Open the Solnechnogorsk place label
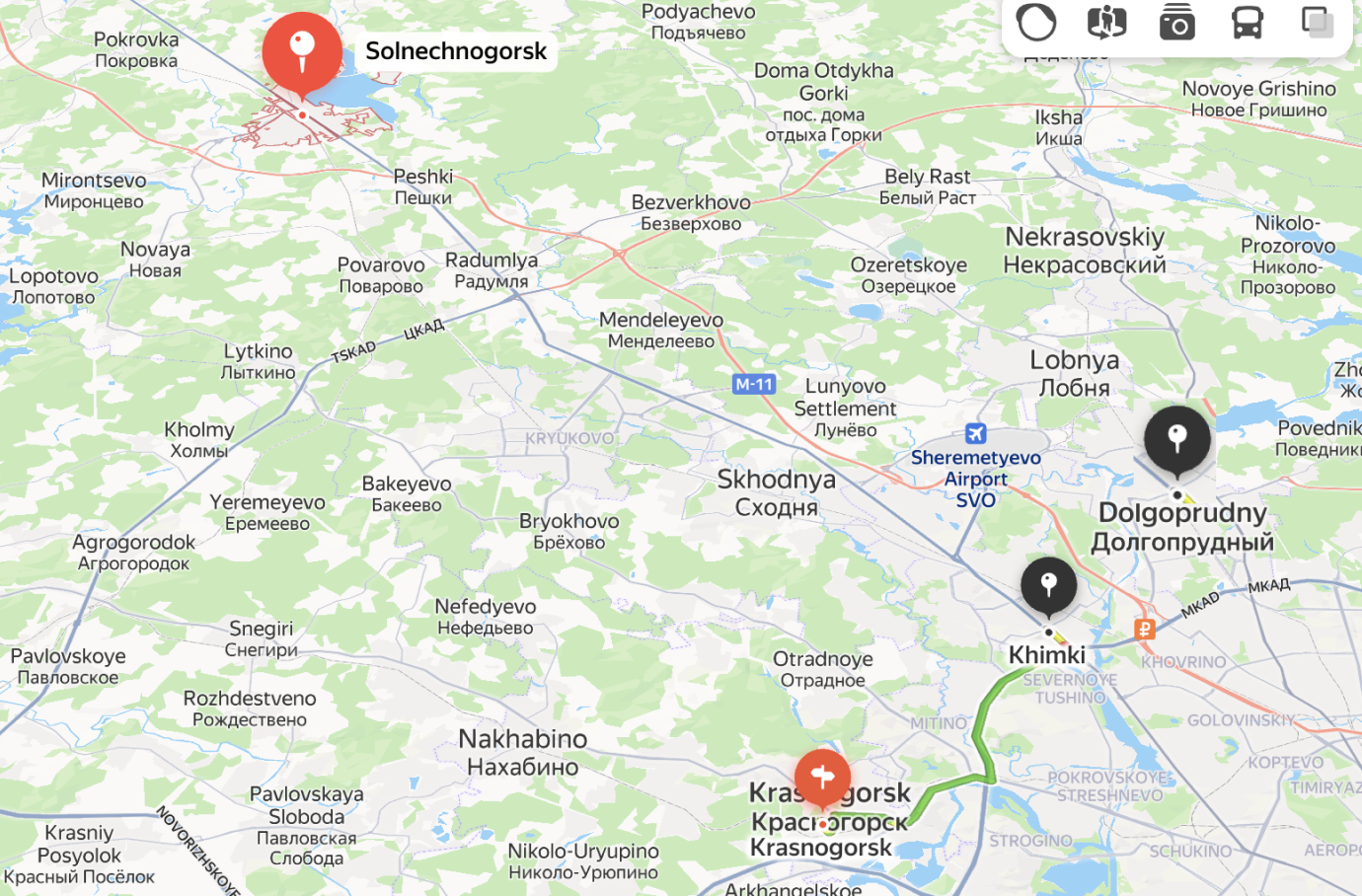1362x896 pixels. (x=456, y=51)
